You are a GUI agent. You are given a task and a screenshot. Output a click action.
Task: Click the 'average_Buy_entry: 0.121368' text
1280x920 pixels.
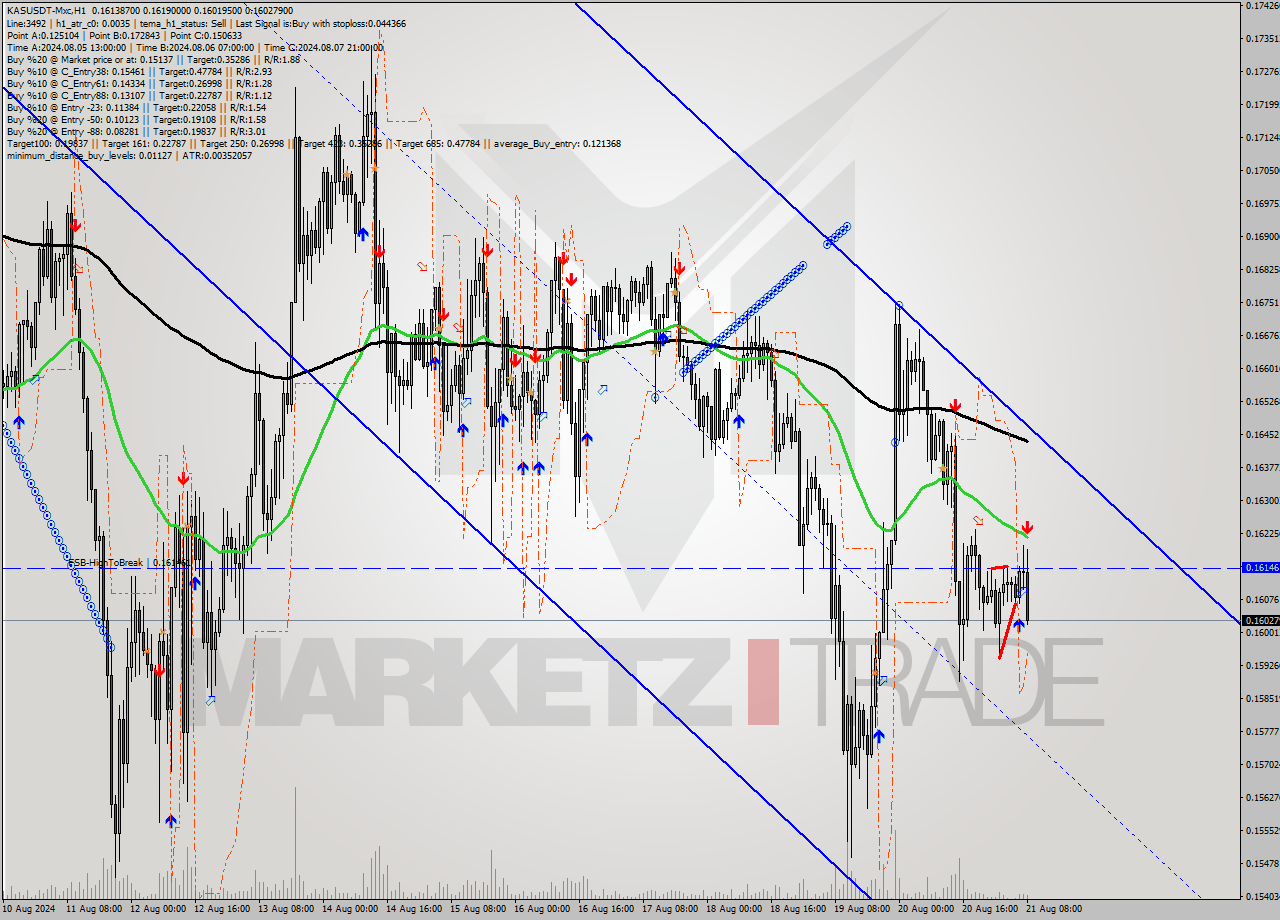(558, 143)
